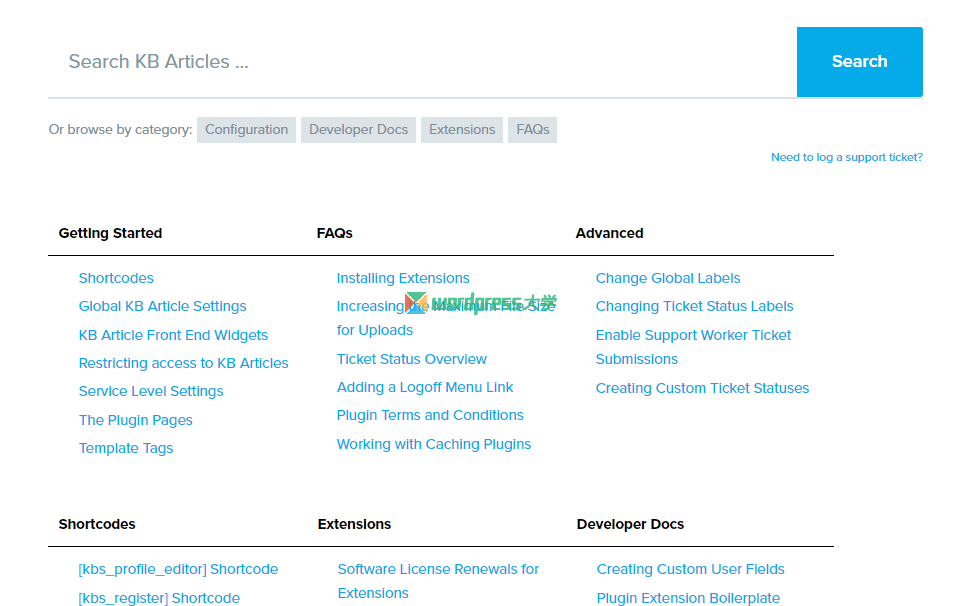The height and width of the screenshot is (606, 962).
Task: Click the FAQs section heading
Action: (334, 233)
